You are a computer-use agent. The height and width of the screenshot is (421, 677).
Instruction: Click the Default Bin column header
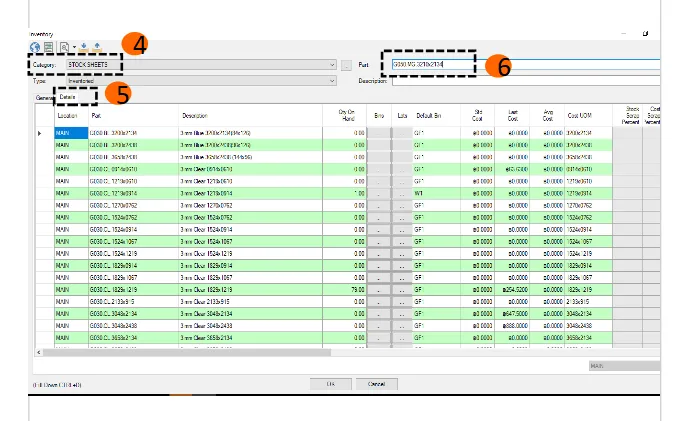(437, 116)
